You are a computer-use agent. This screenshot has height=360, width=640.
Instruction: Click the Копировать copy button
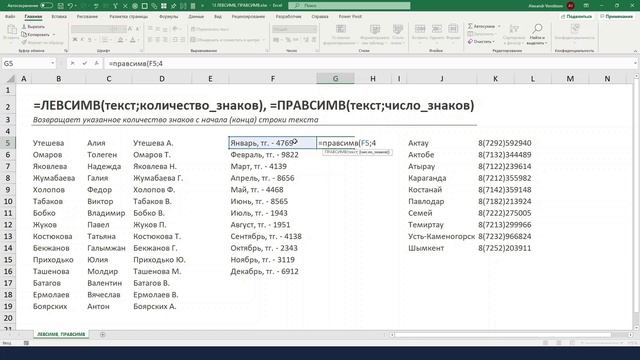[36, 35]
